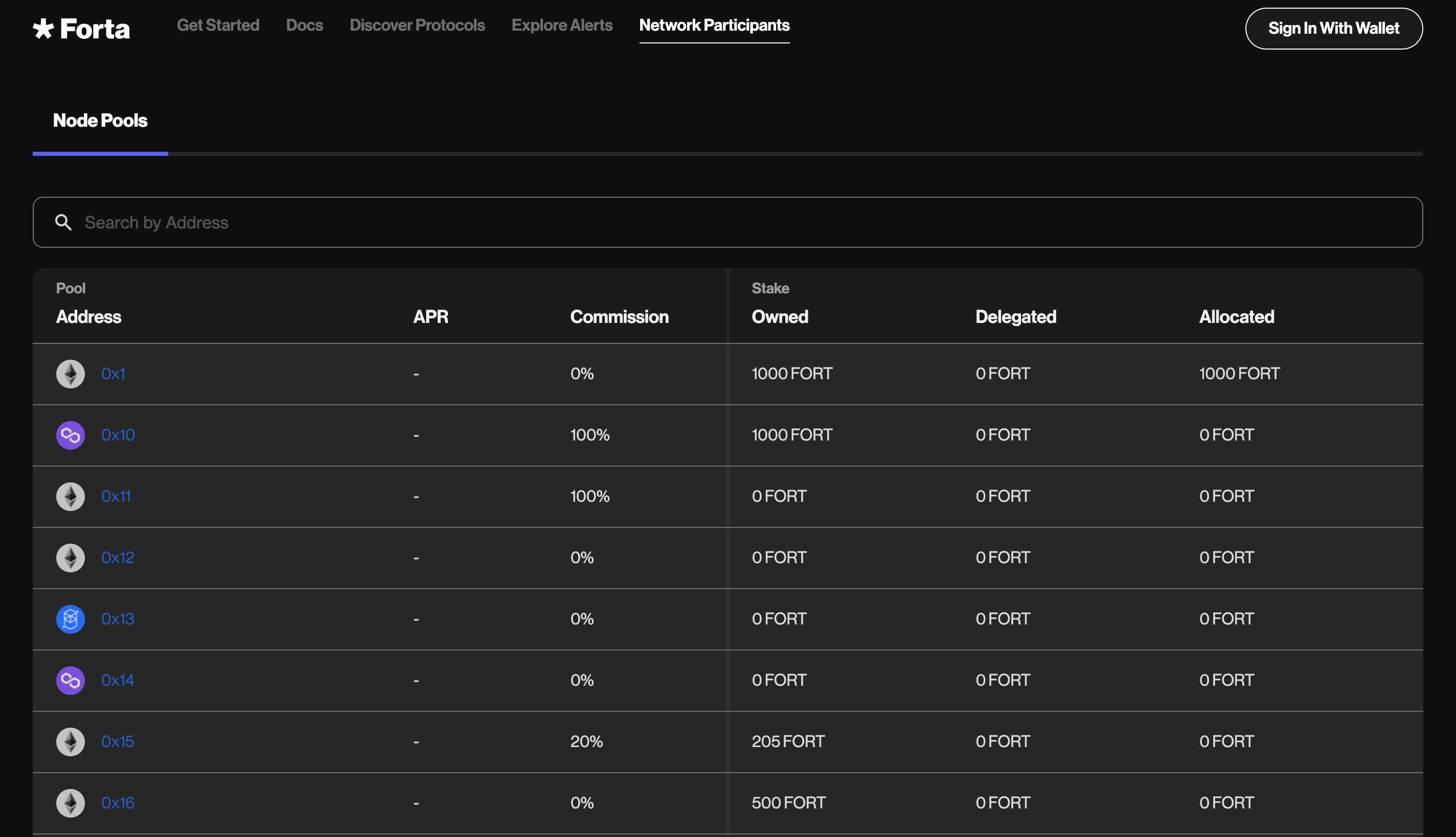This screenshot has width=1456, height=837.
Task: Click the Ethereum icon beside 0x1
Action: tap(70, 374)
